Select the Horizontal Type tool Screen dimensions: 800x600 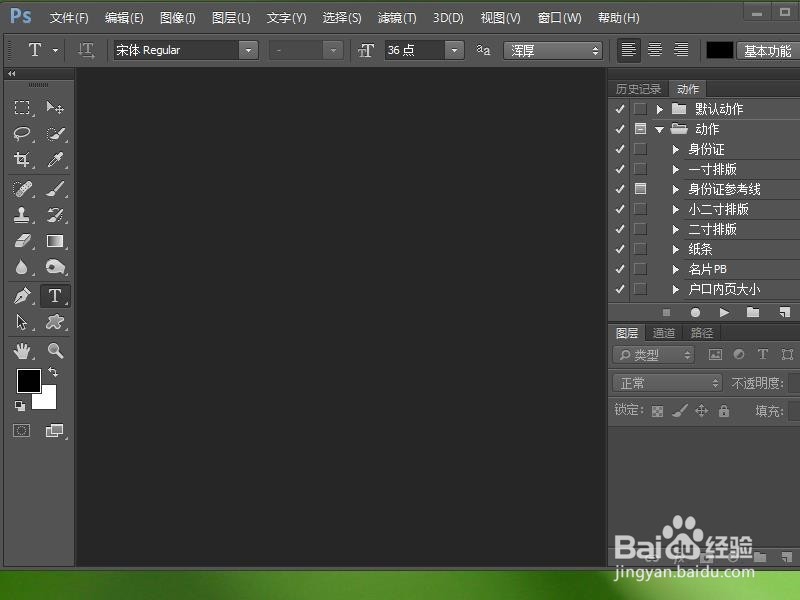click(x=55, y=296)
